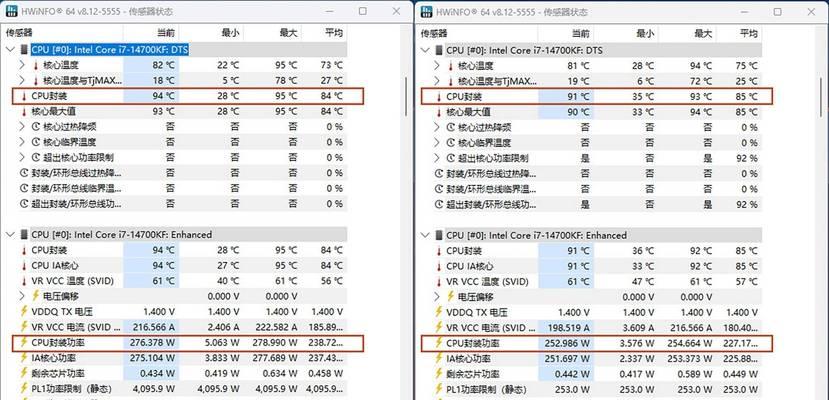
Task: Click lightning icon of IA核心功率, left window
Action: [24, 358]
